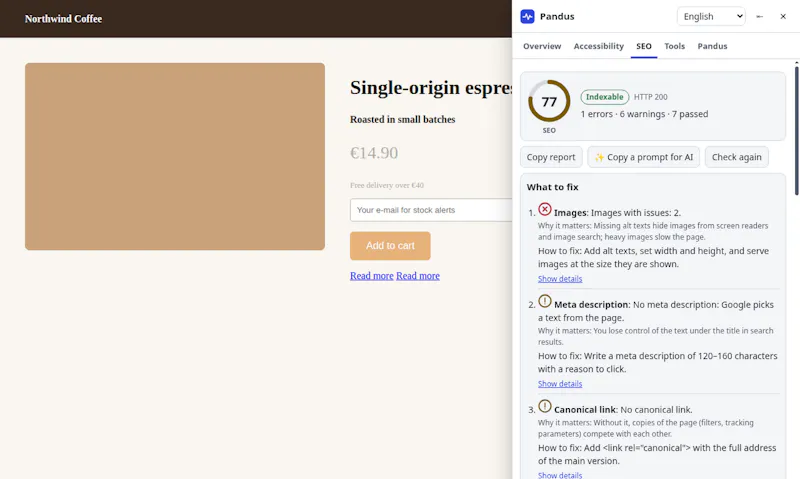Click the red error icon beside Images
Viewport: 800px width, 479px height.
(545, 209)
